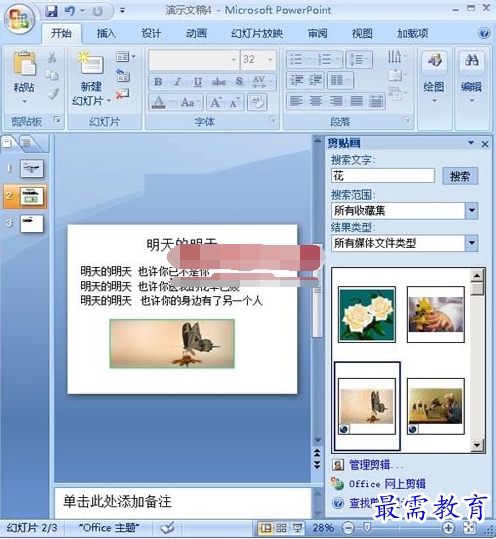496x539 pixels.
Task: Zoom in with the plus button
Action: (x=448, y=528)
